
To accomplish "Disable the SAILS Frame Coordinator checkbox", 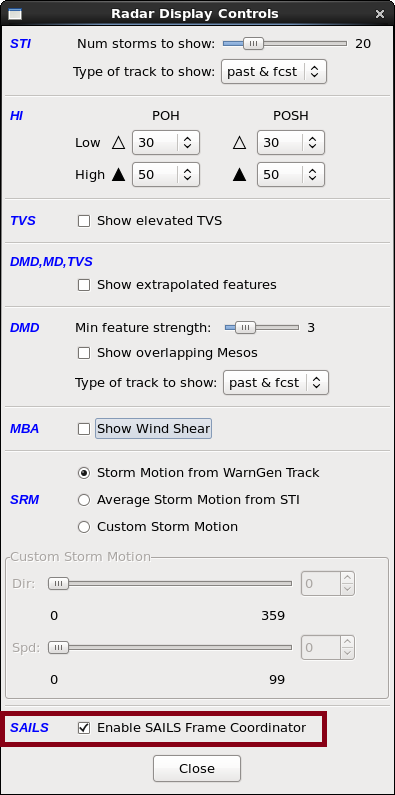I will [84, 728].
